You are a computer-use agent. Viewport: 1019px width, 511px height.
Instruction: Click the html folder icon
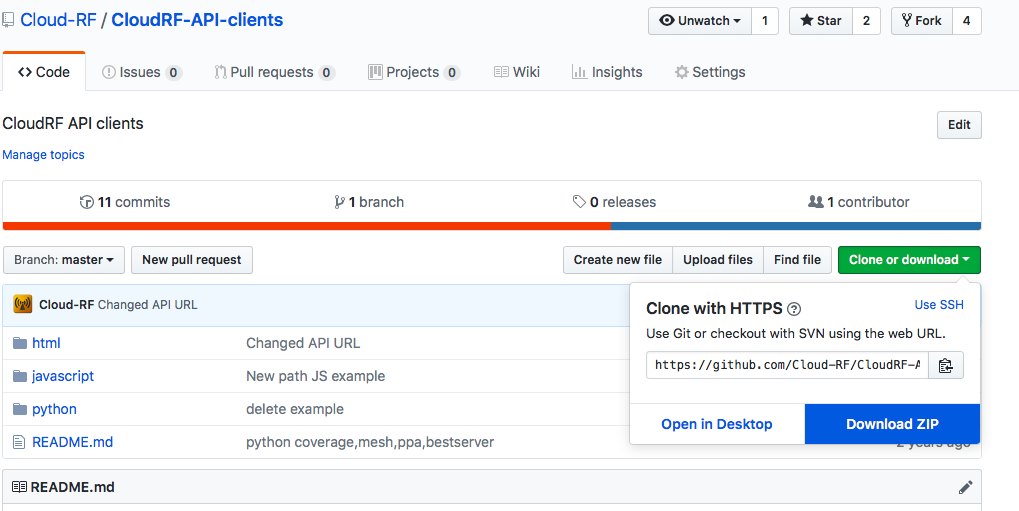pyautogui.click(x=20, y=343)
